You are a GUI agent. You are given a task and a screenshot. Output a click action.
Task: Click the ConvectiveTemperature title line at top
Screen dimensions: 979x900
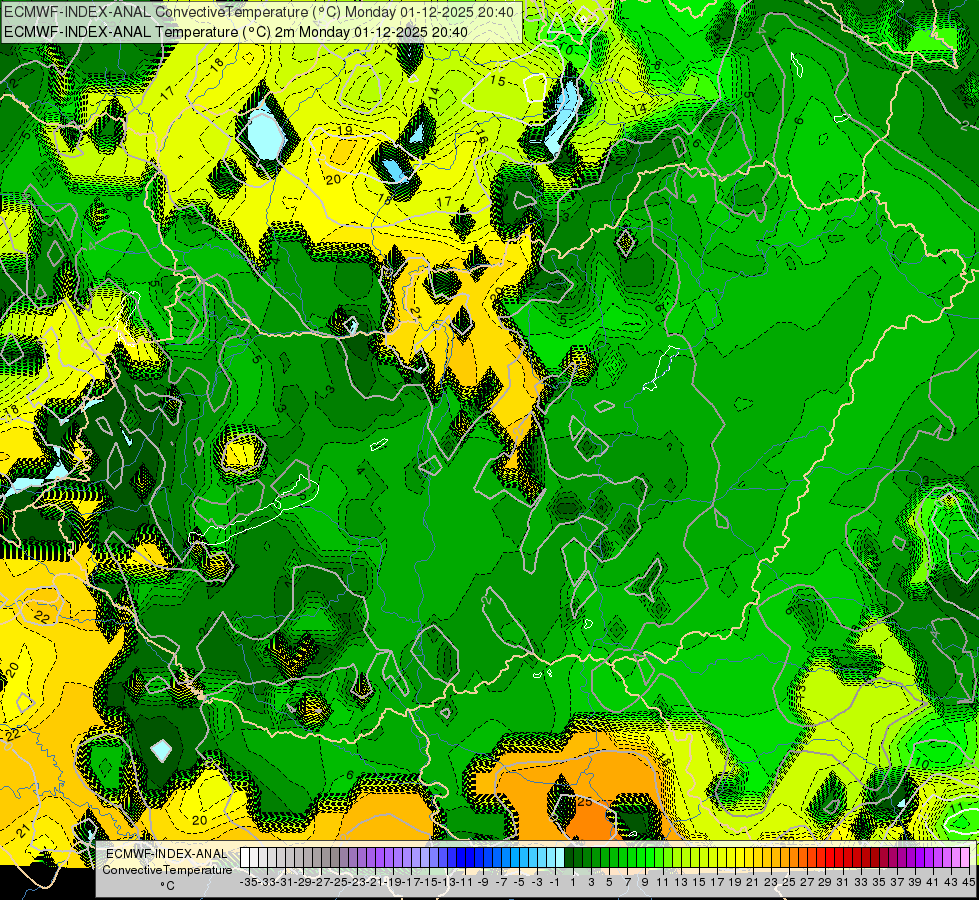click(259, 12)
